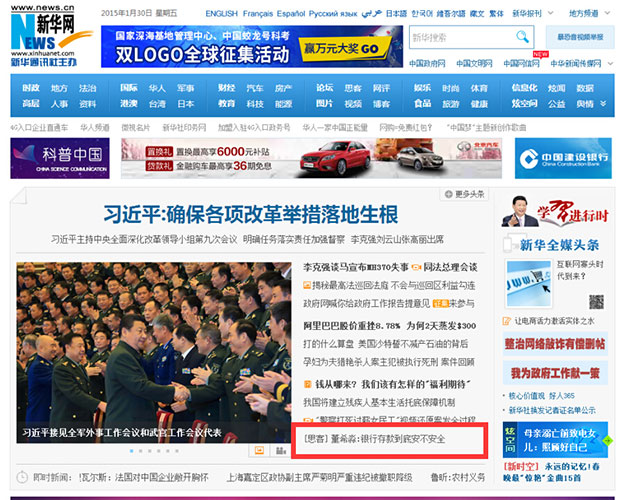Open the 4G入口企业直通车 link
This screenshot has width=623, height=500.
point(39,128)
